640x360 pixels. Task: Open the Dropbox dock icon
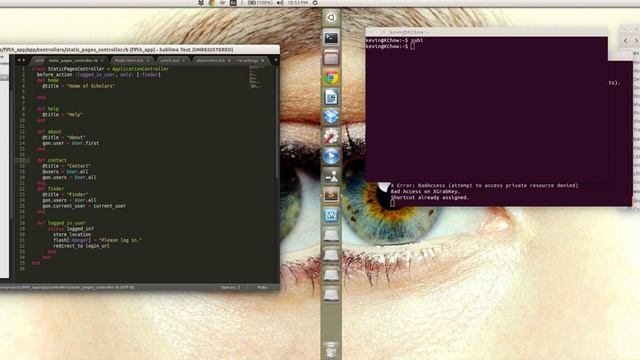click(331, 117)
